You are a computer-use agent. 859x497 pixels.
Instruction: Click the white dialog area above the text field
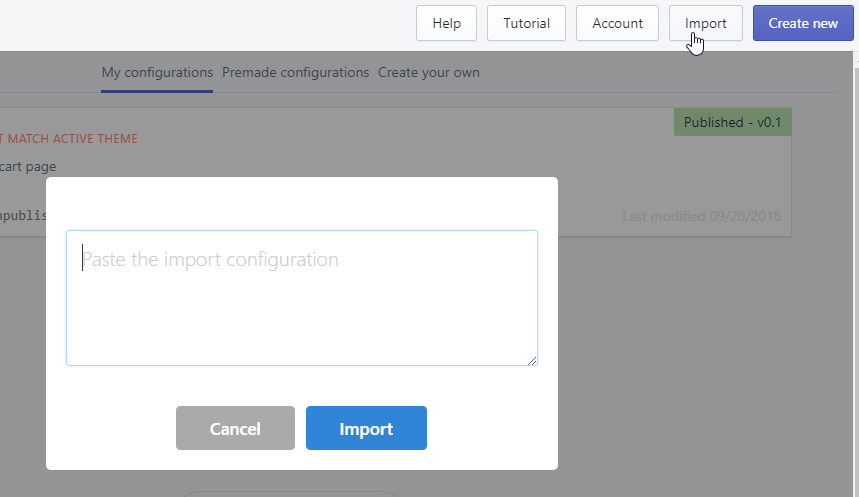301,203
